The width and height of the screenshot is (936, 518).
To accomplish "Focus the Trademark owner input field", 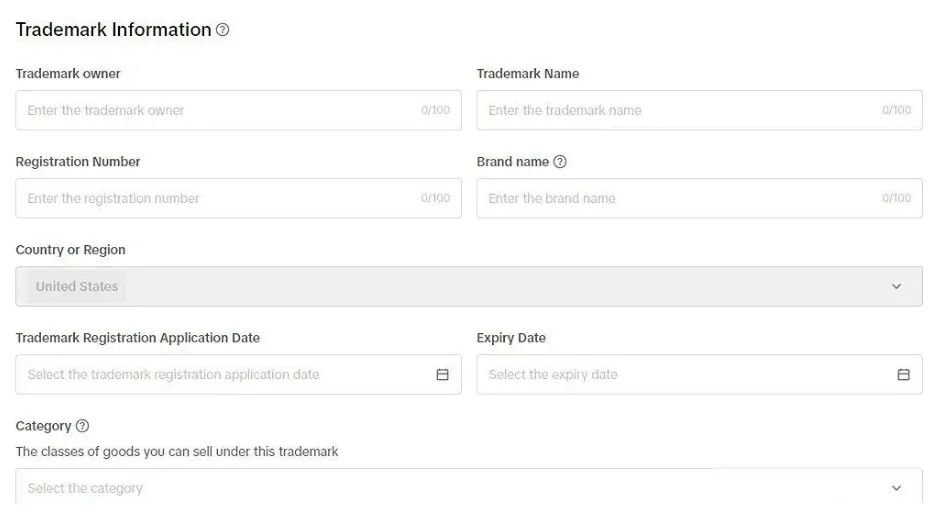I will (238, 110).
